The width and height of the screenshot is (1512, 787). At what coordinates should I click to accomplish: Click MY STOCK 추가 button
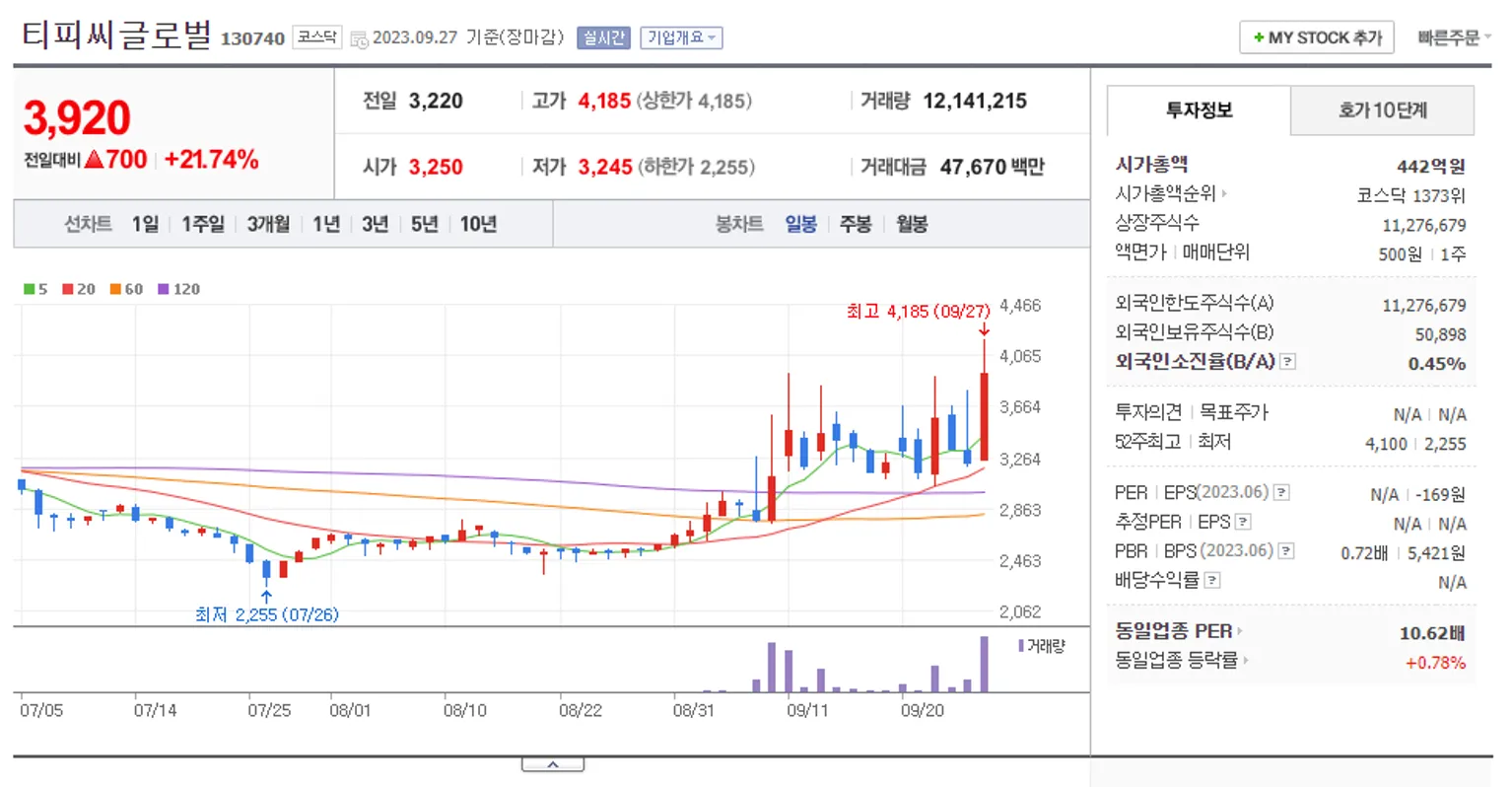pos(1316,37)
